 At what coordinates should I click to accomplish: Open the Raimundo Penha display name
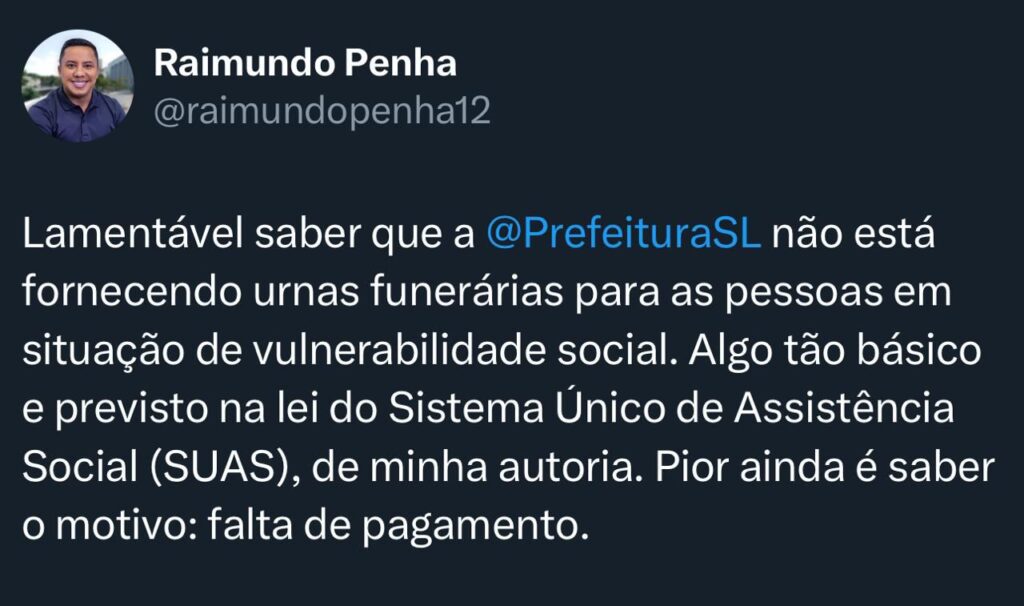pos(305,64)
